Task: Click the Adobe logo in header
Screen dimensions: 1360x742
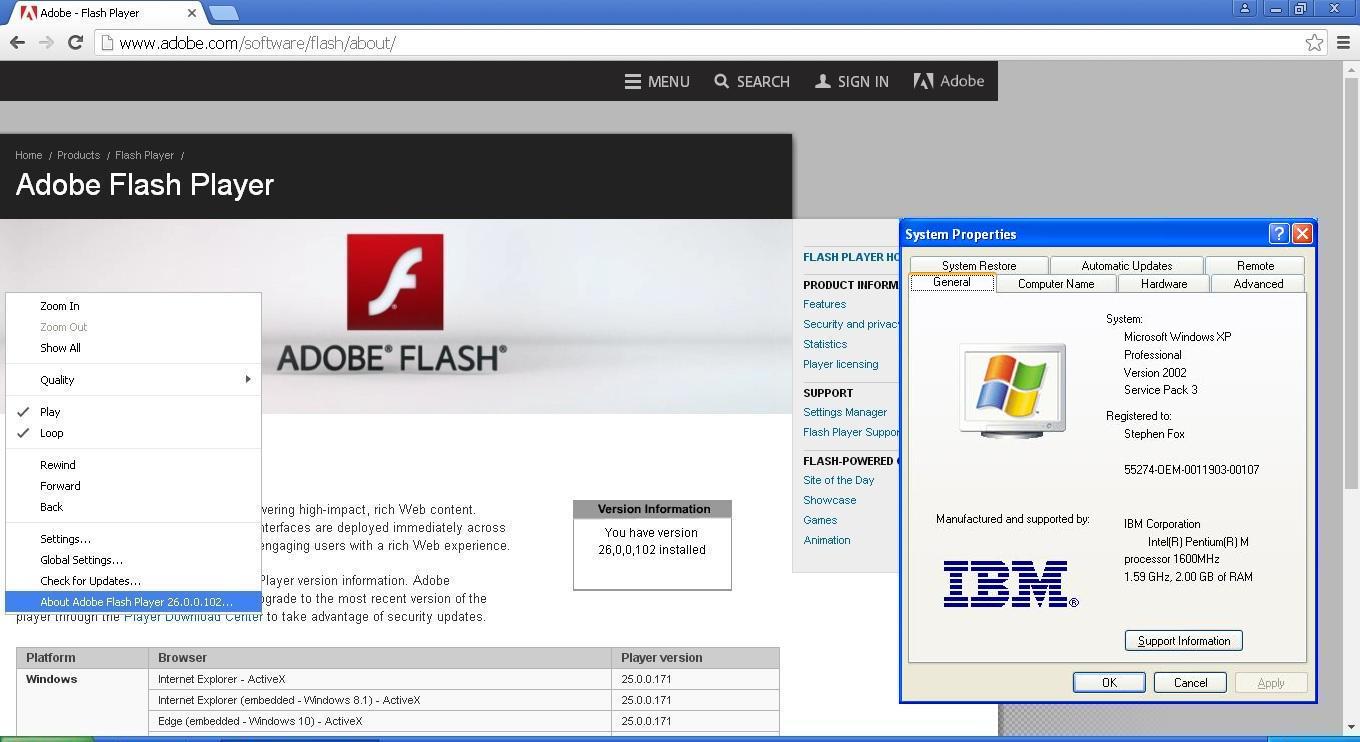Action: coord(948,81)
